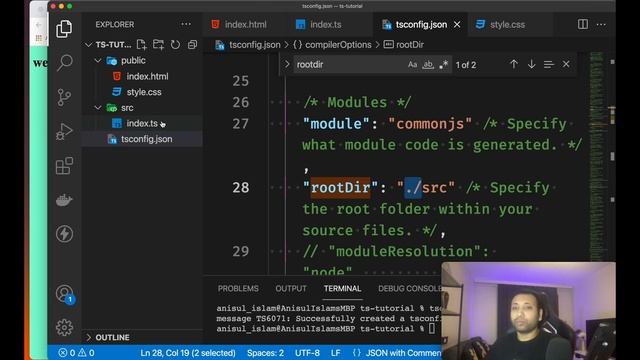640x360 pixels.
Task: Change end of line via LF
Action: (336, 353)
